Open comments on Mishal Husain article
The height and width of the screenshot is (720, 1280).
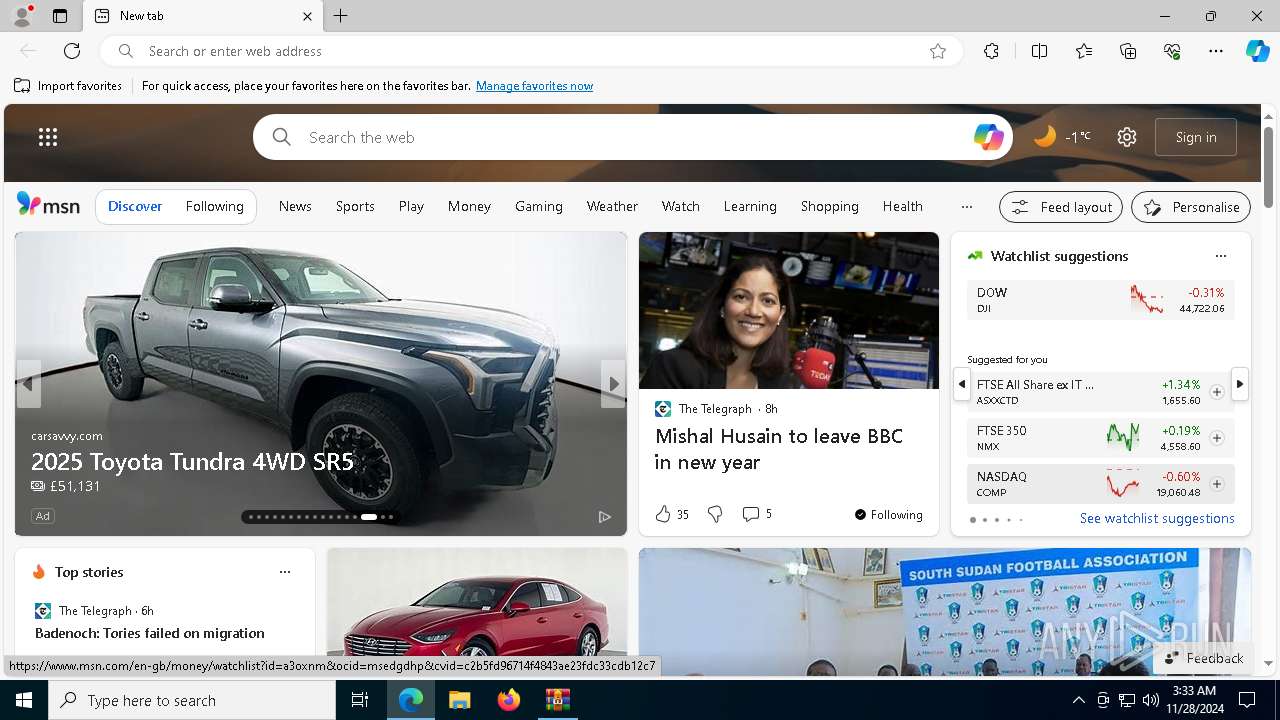point(756,514)
